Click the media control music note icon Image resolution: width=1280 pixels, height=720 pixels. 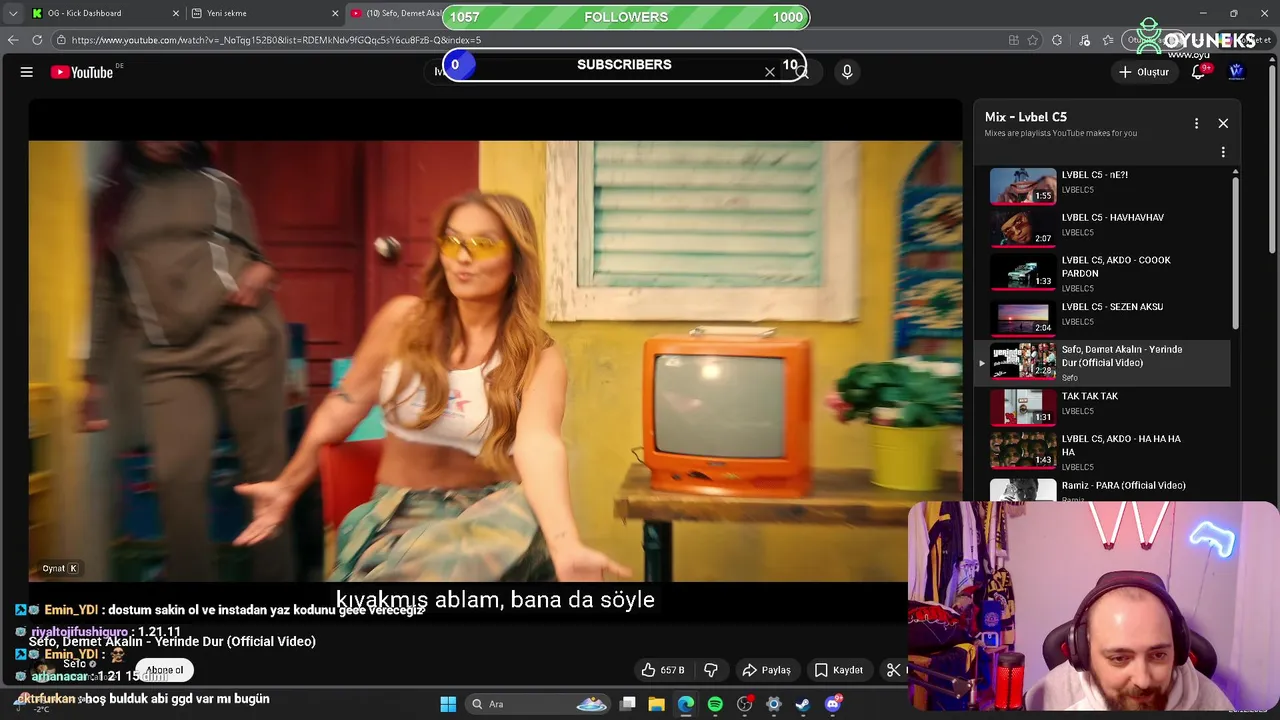tap(1085, 40)
